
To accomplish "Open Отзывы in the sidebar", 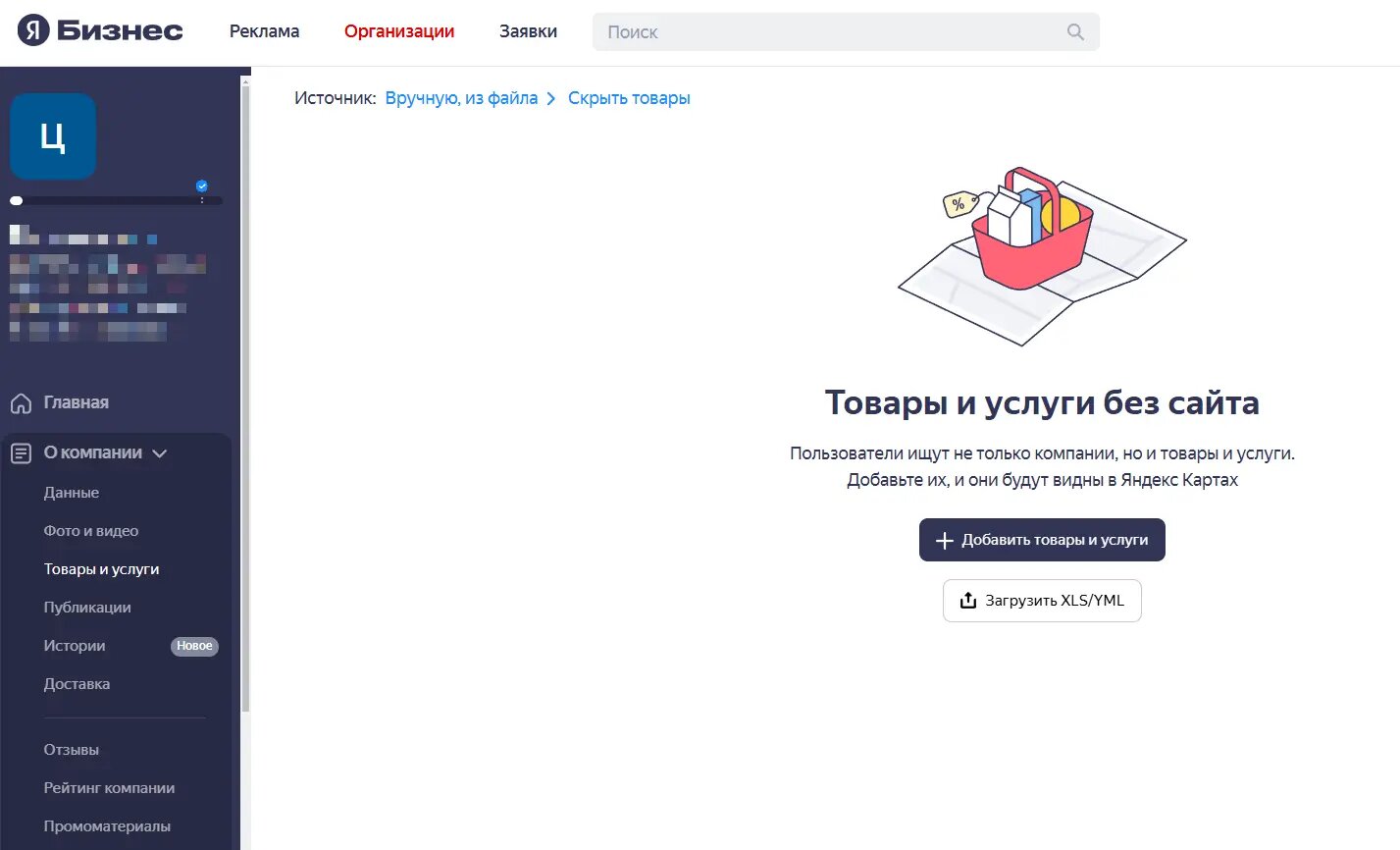I will pos(72,750).
